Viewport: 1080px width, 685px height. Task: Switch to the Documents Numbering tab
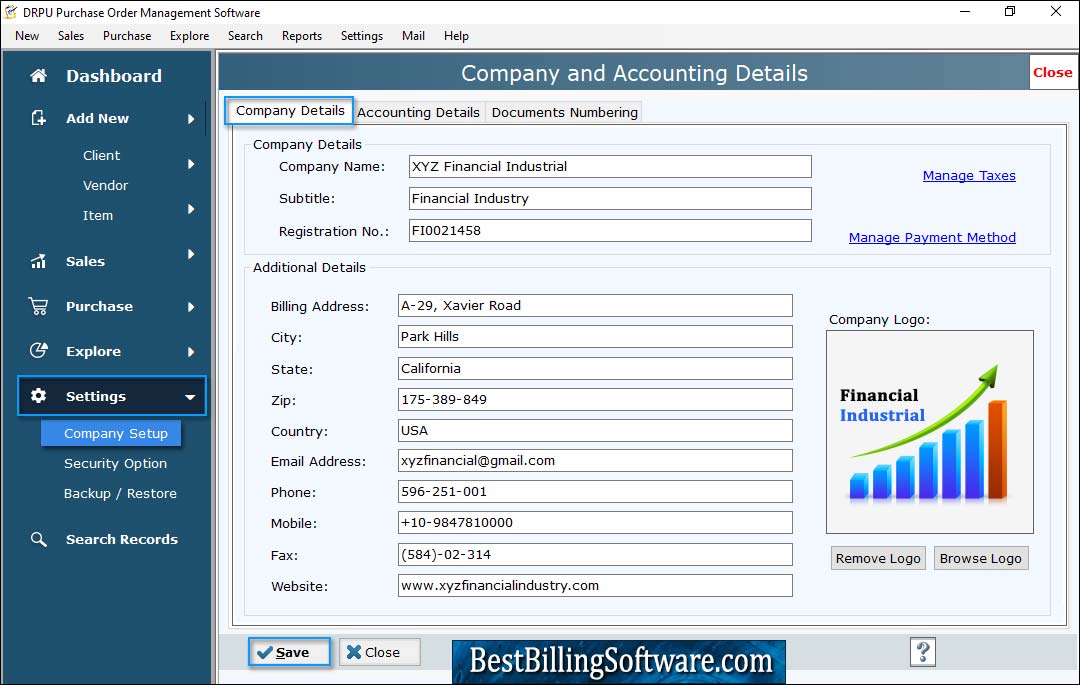(564, 112)
